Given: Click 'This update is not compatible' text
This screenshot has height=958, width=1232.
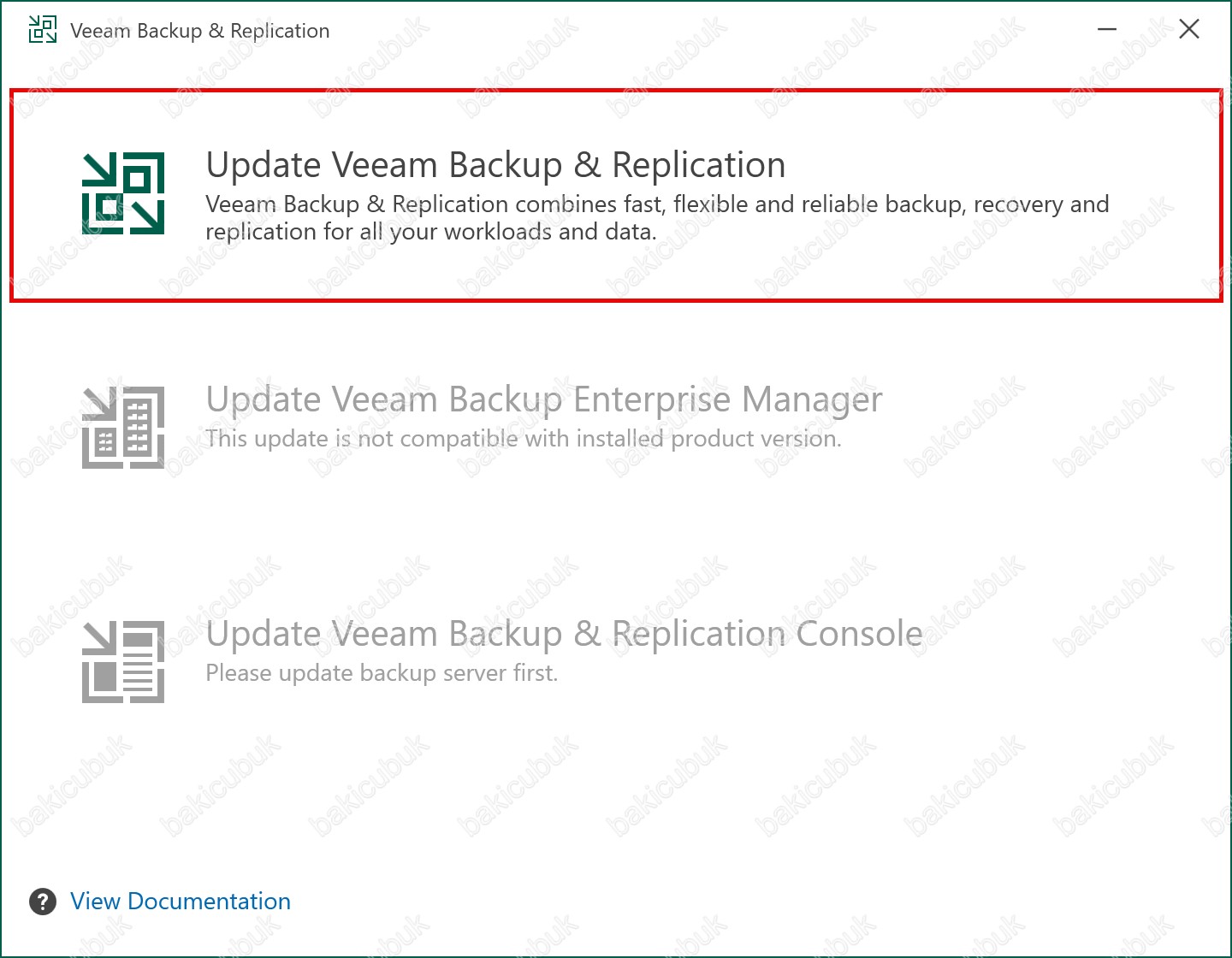Looking at the screenshot, I should click(524, 439).
